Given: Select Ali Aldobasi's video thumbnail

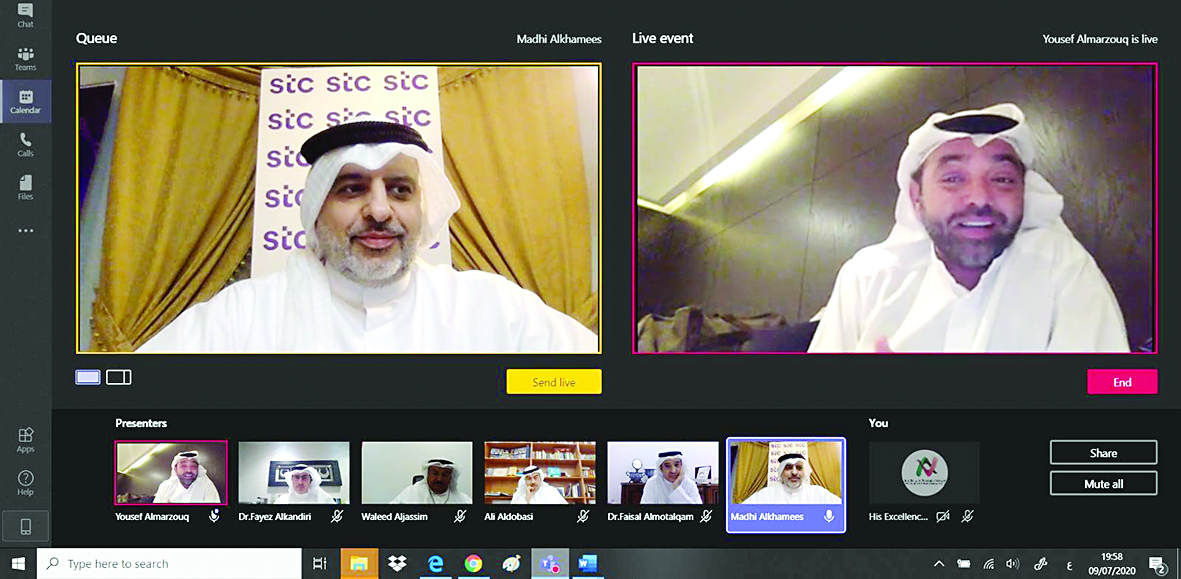Looking at the screenshot, I should pyautogui.click(x=540, y=473).
